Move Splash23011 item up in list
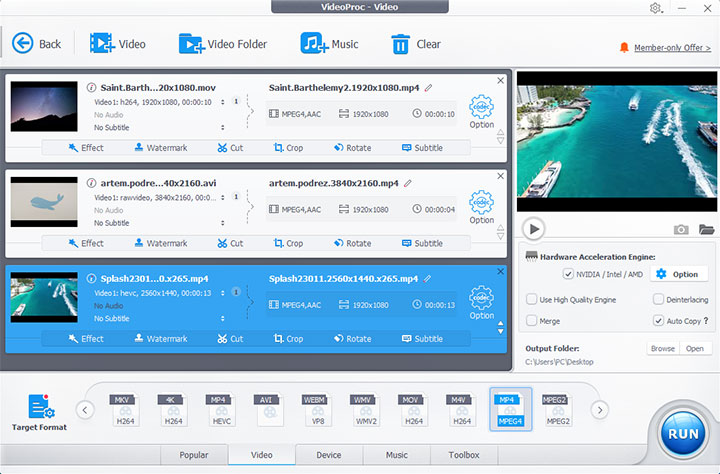This screenshot has height=474, width=720. [501, 323]
